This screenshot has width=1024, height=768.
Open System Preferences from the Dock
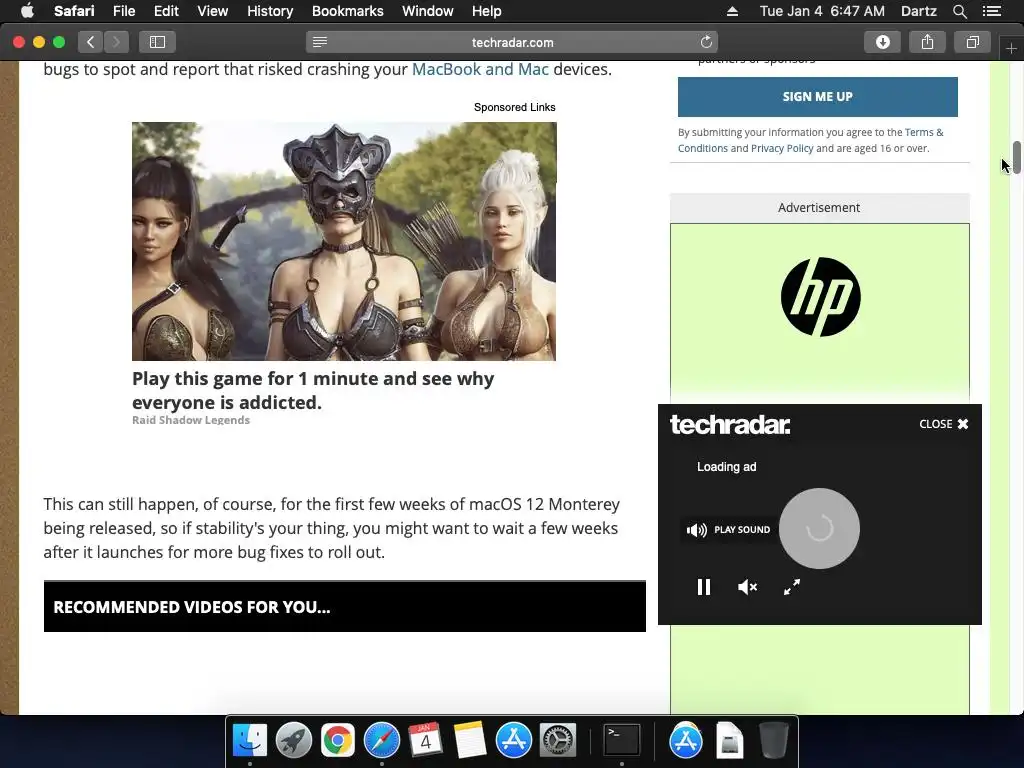[557, 741]
